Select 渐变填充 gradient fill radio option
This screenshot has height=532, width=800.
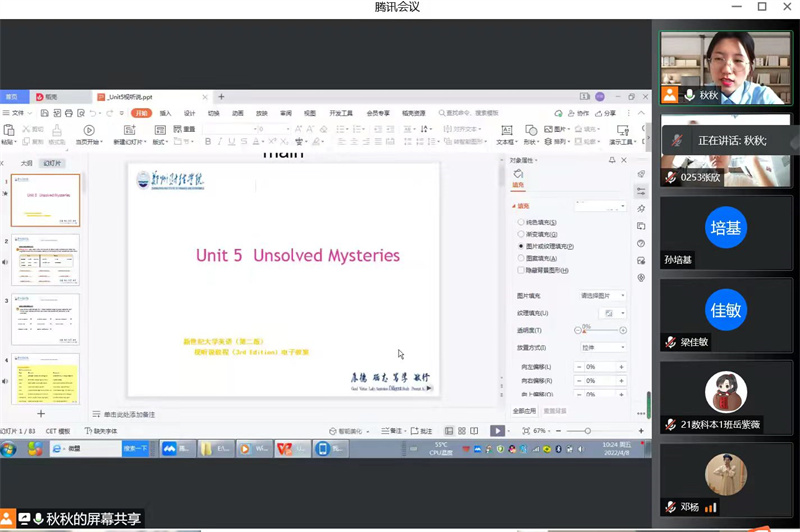(x=520, y=233)
